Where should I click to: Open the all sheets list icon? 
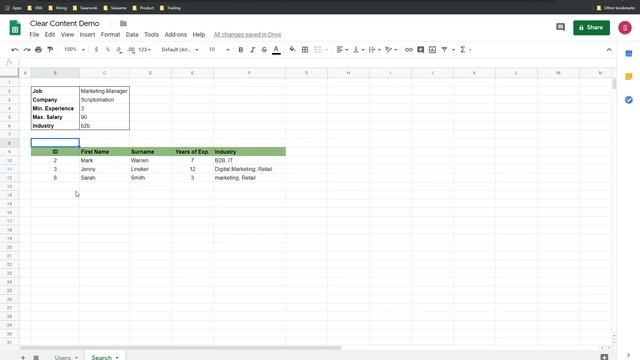coord(36,358)
